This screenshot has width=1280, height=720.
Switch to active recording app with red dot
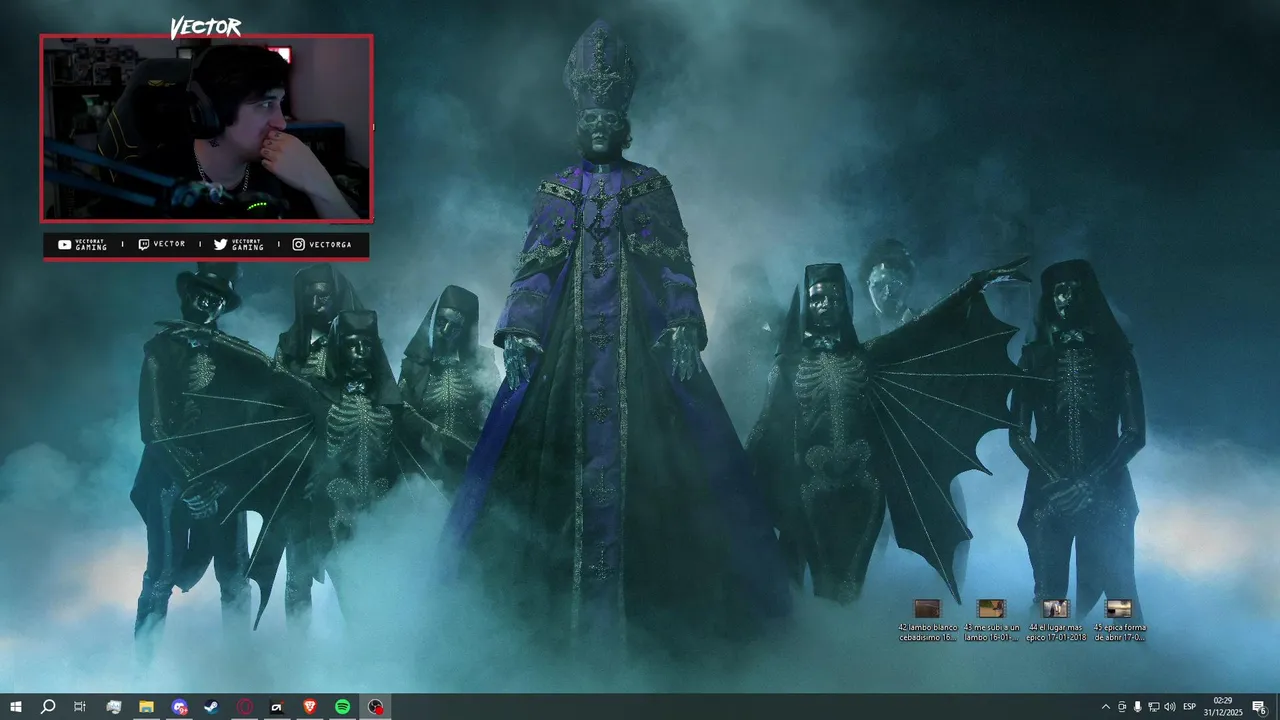(x=375, y=707)
